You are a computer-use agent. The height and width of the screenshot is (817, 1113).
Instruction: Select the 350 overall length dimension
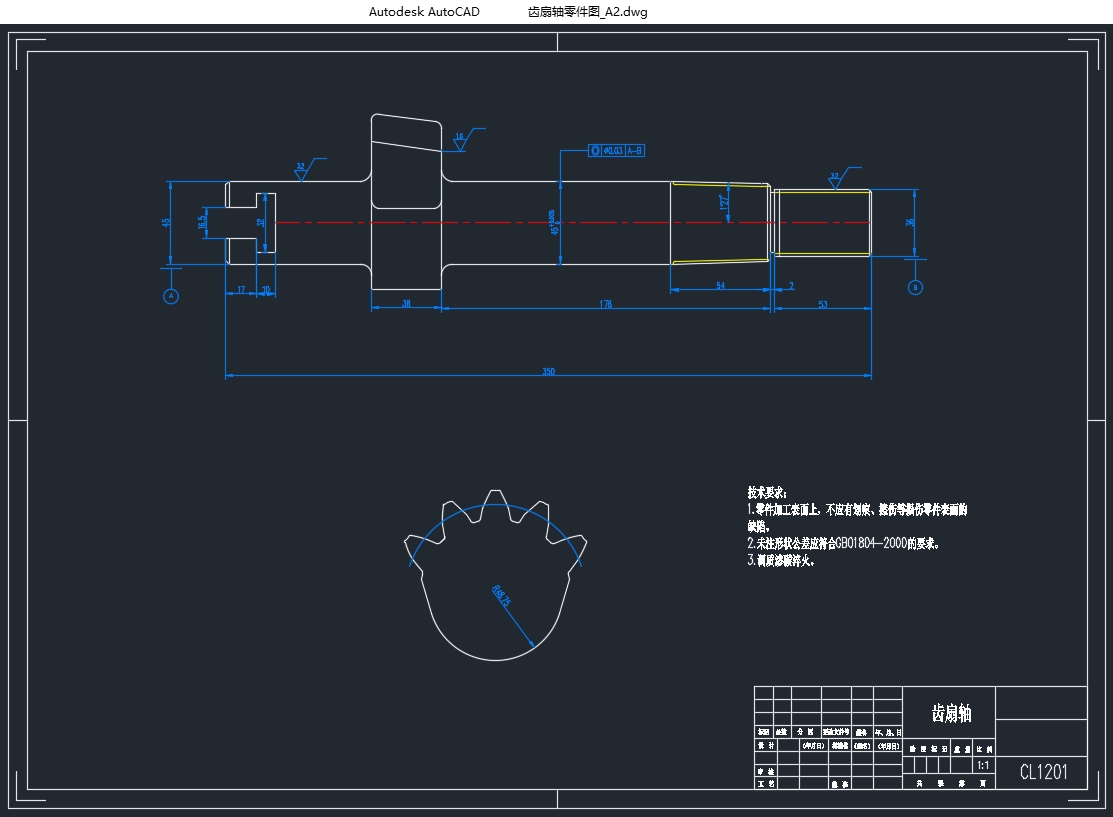pos(548,372)
